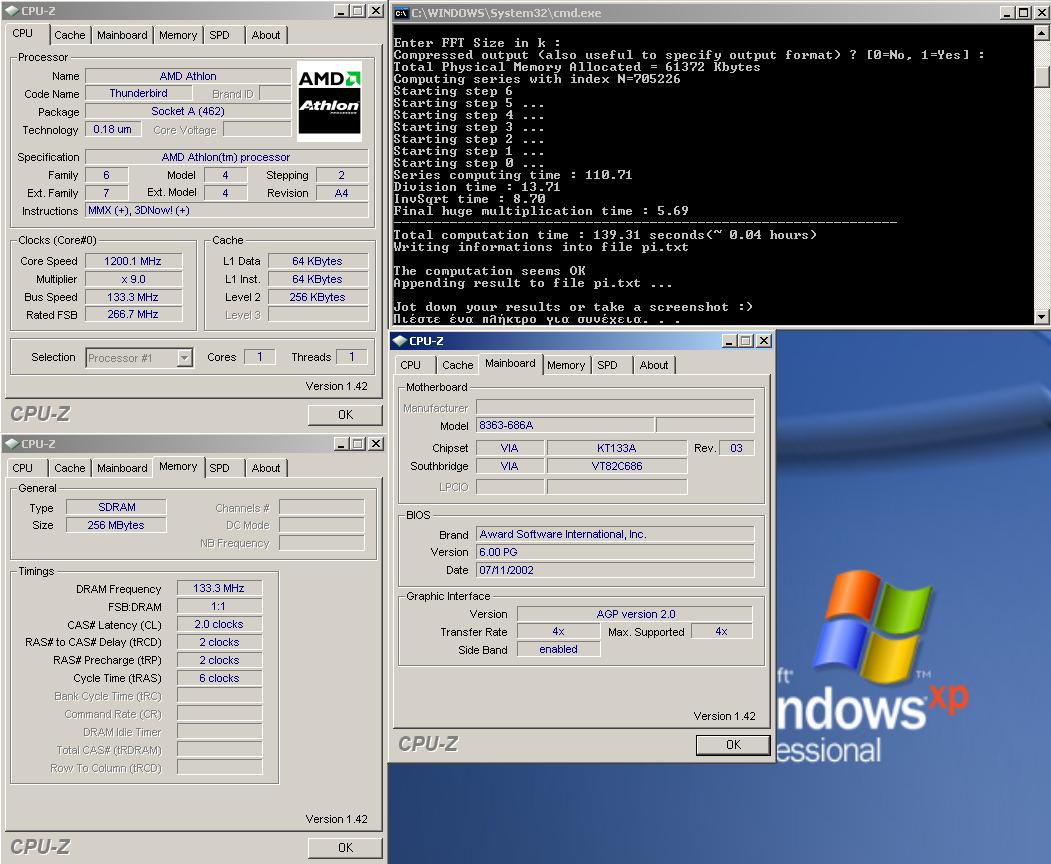This screenshot has height=864, width=1051.
Task: Click the FSB:DRAM ratio value 1:1
Action: pyautogui.click(x=219, y=607)
